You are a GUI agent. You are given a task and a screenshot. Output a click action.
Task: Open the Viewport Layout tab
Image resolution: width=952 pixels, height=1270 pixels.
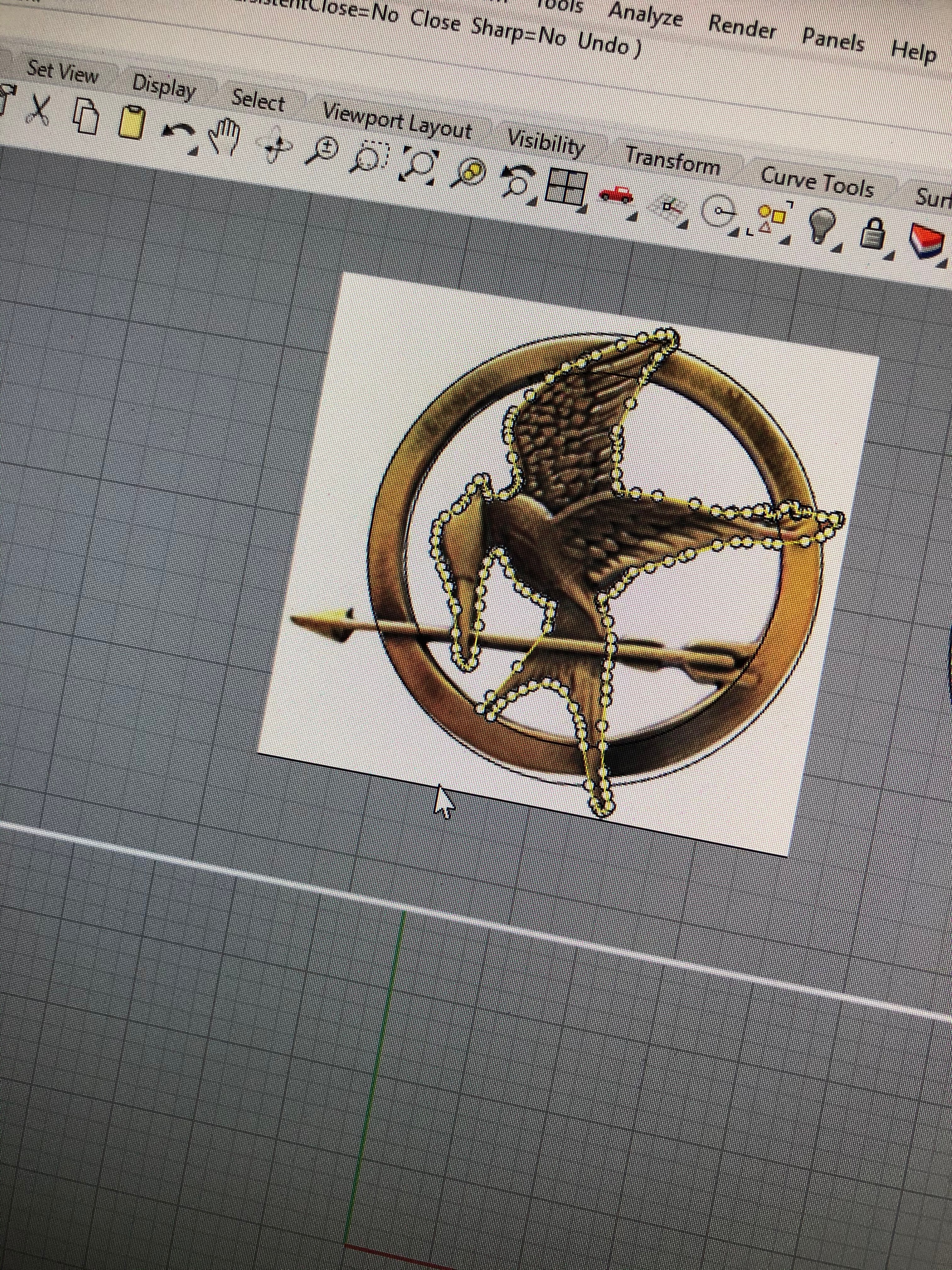tap(397, 121)
